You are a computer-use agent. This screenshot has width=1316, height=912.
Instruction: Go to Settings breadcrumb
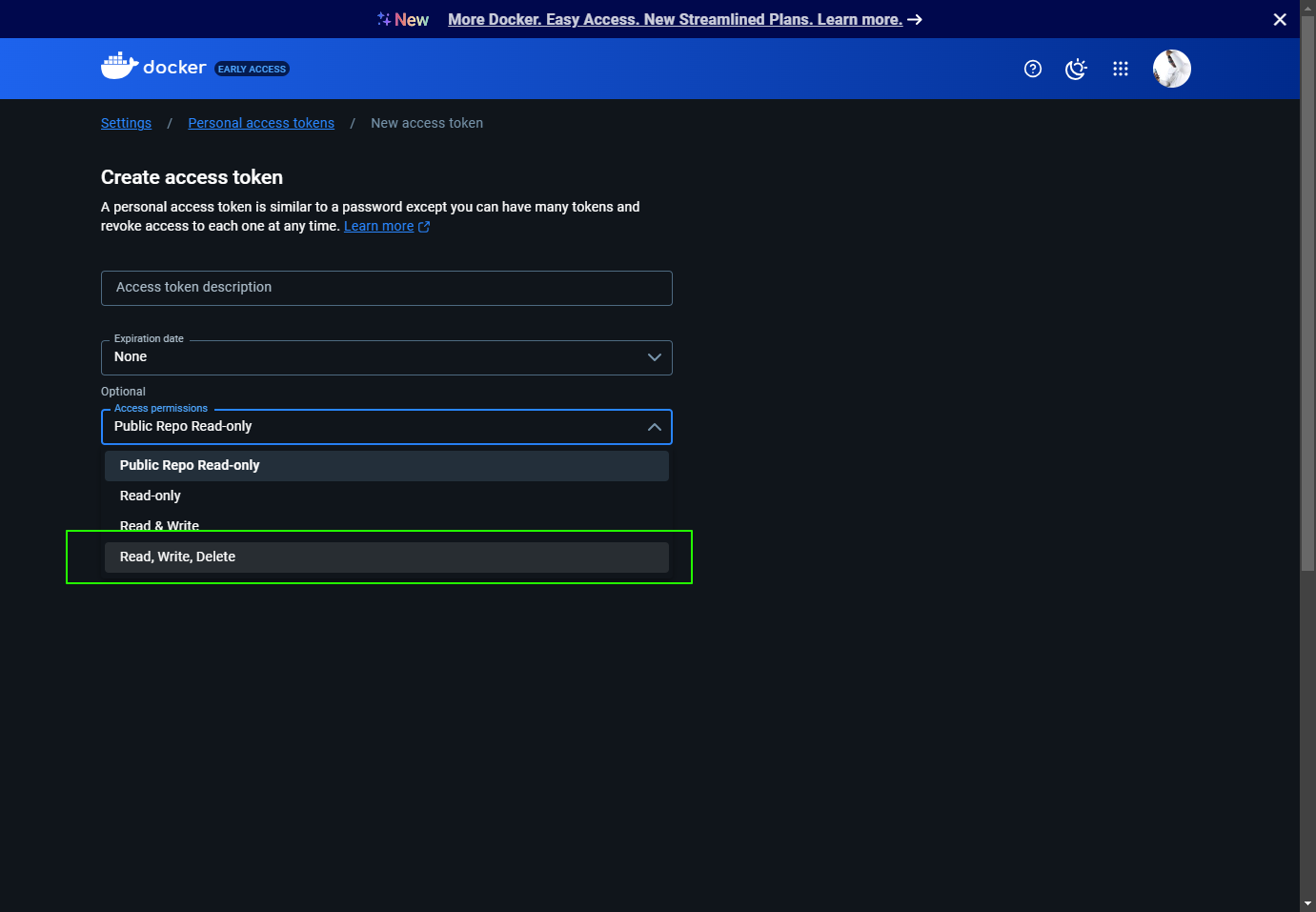click(126, 123)
